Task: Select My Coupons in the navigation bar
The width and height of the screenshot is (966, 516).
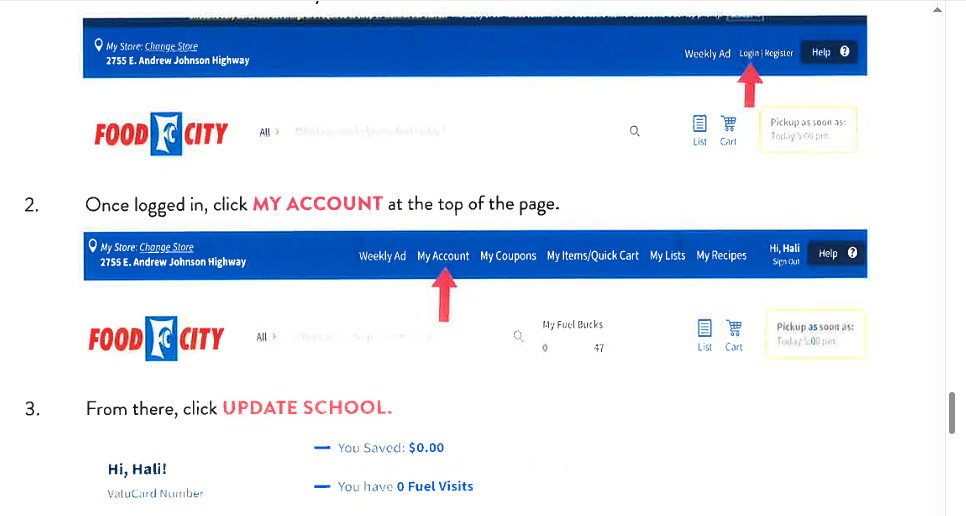Action: pyautogui.click(x=508, y=256)
